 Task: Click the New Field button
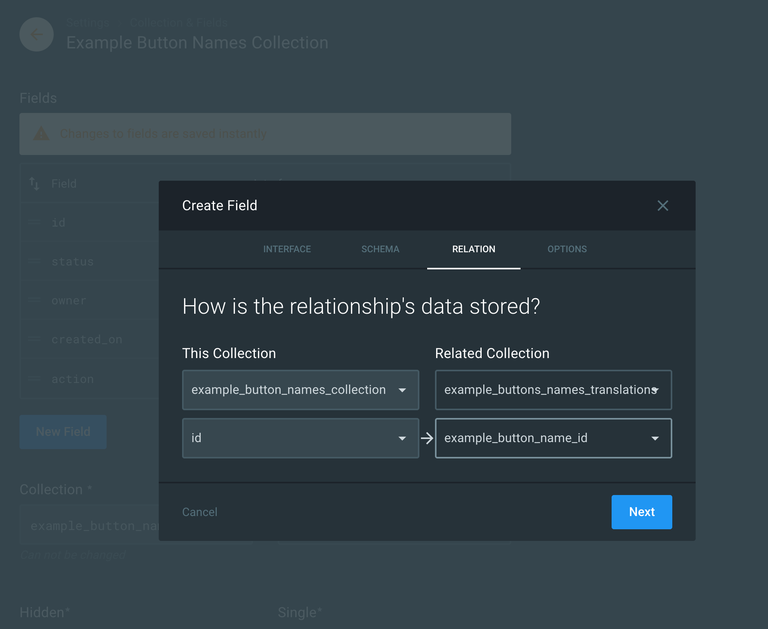click(x=63, y=432)
